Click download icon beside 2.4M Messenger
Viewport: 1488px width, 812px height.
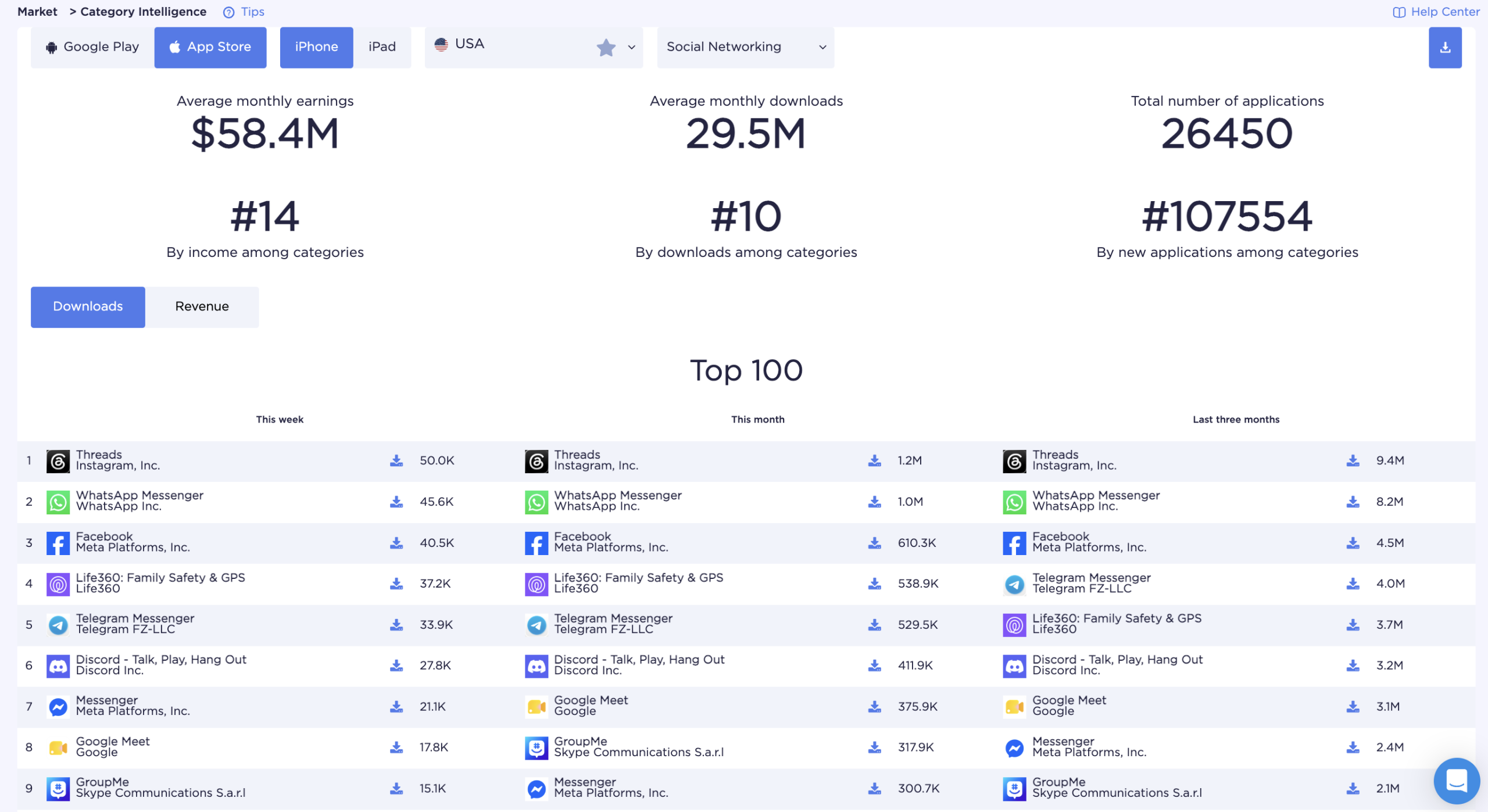pos(1353,747)
